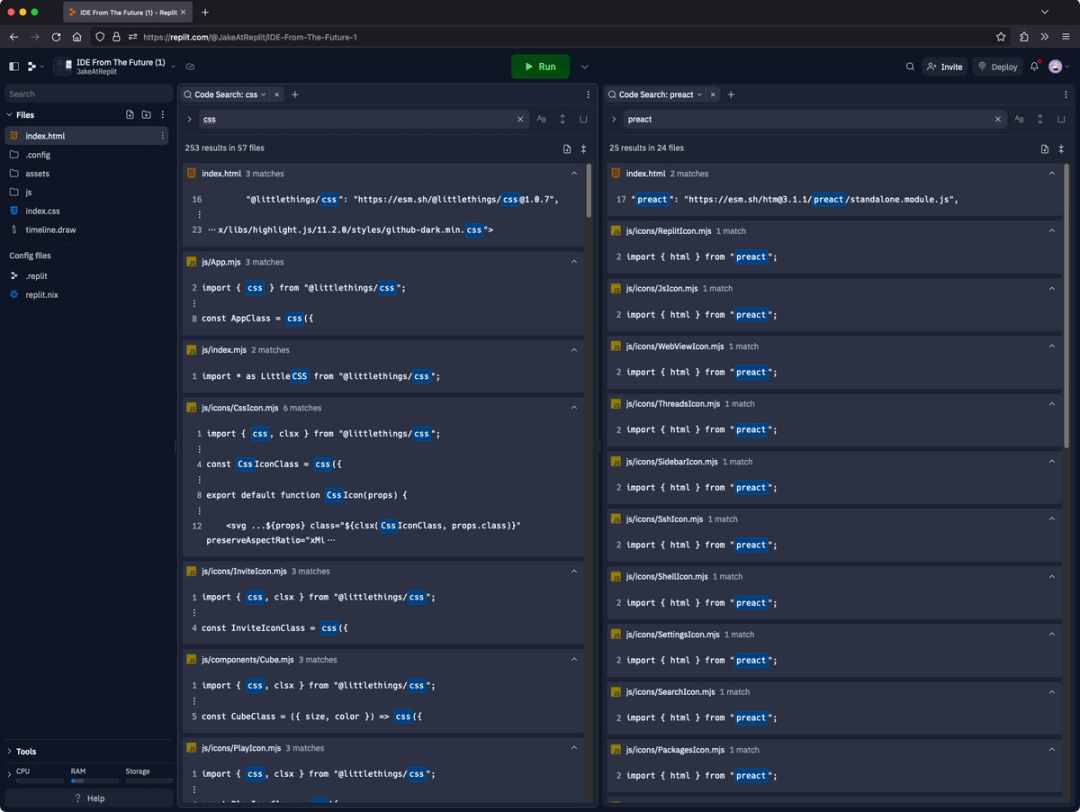Open the Files panel options menu
Viewport: 1080px width, 812px height.
coord(163,114)
